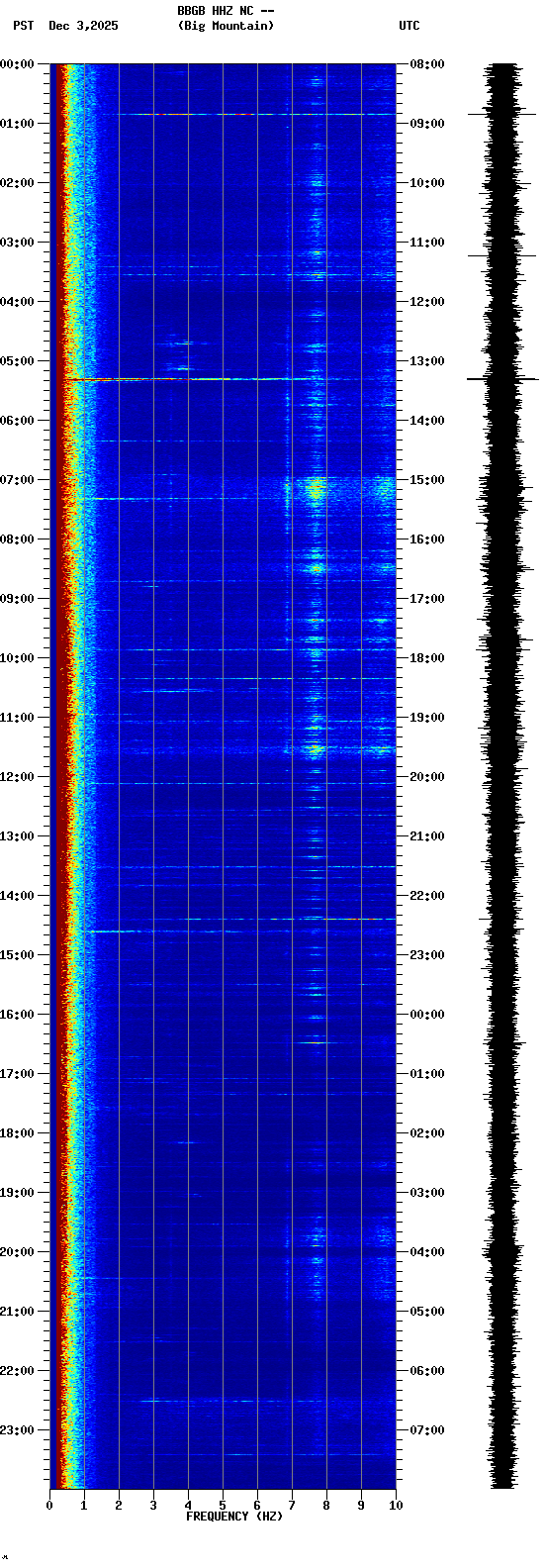This screenshot has height=1568, width=546.
Task: Click the 07:00 label on PST axis
Action: point(18,480)
